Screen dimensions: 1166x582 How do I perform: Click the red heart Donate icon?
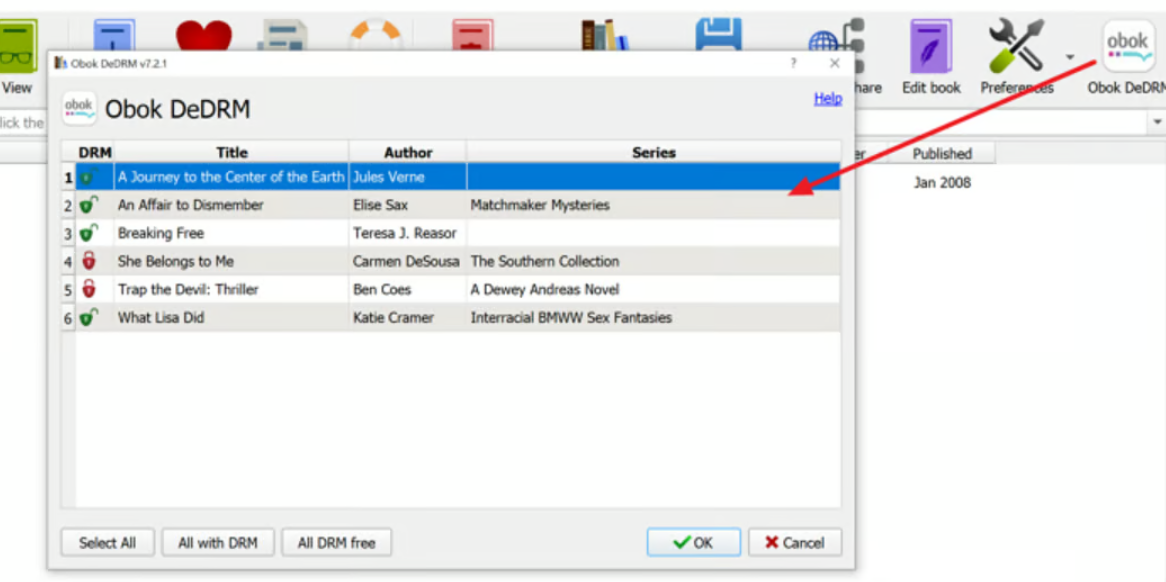click(204, 35)
